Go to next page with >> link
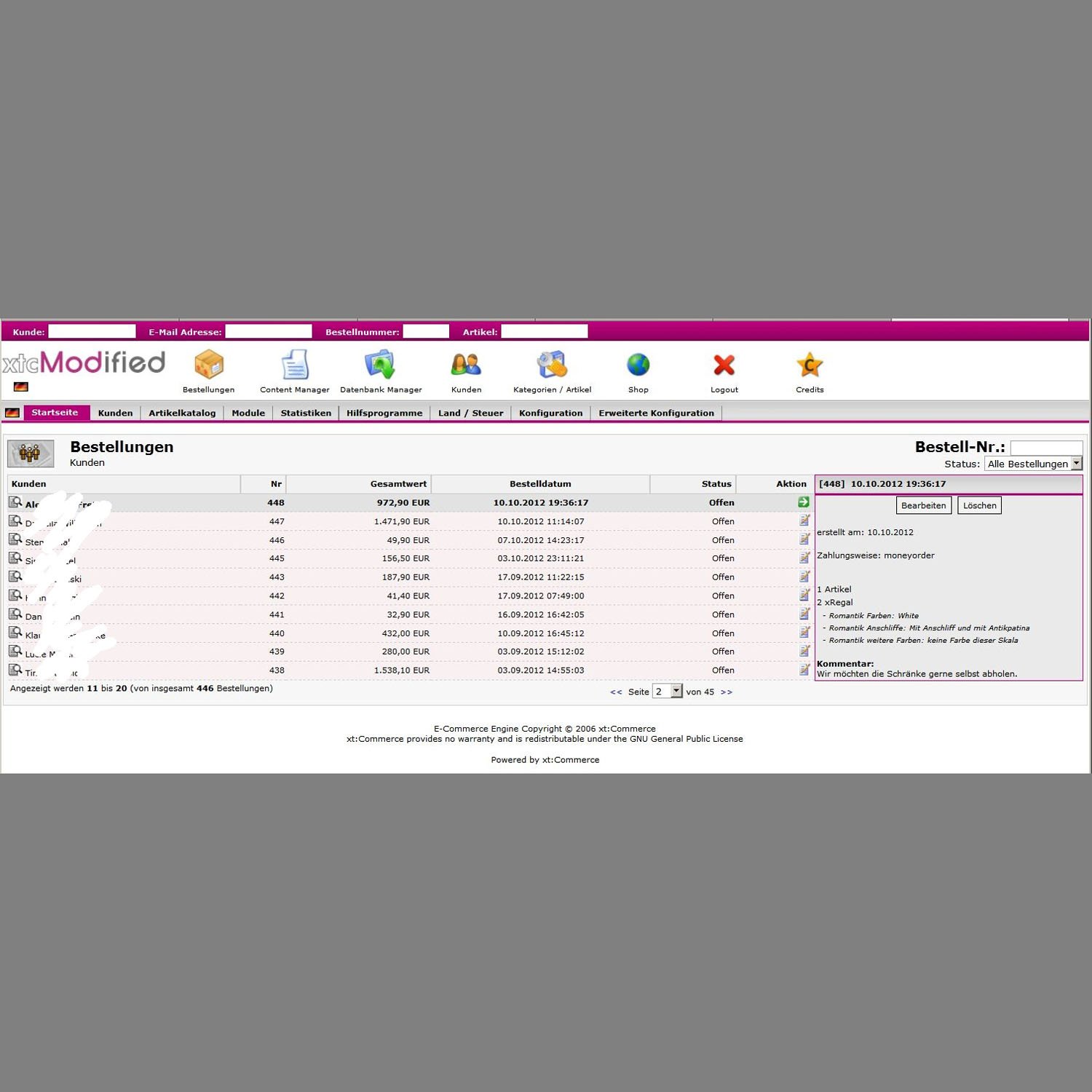Screen dimensions: 1092x1092 pos(727,692)
